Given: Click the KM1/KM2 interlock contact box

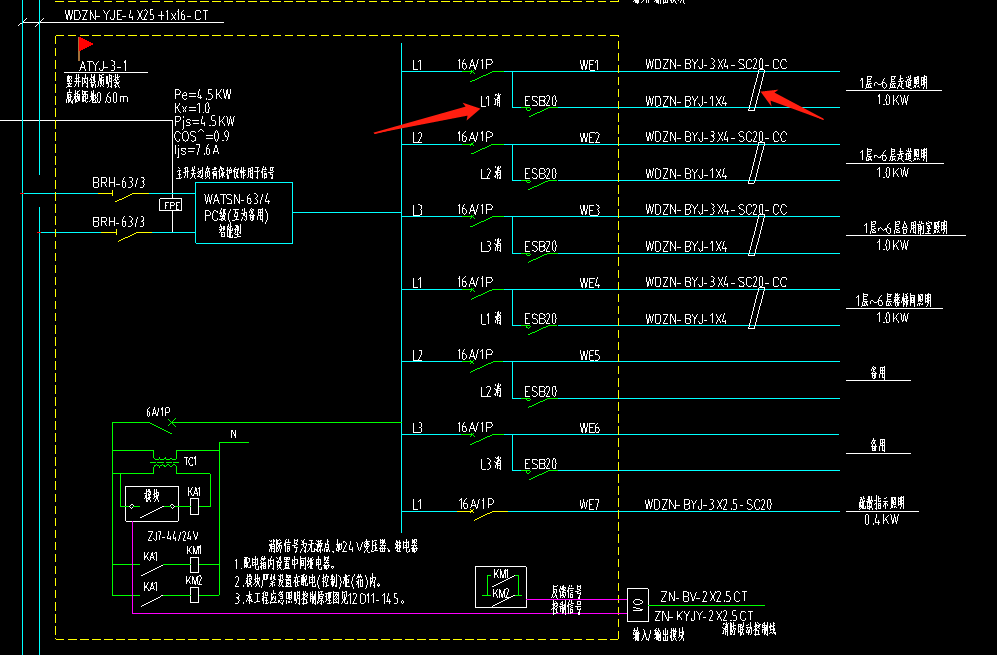Looking at the screenshot, I should (x=500, y=586).
